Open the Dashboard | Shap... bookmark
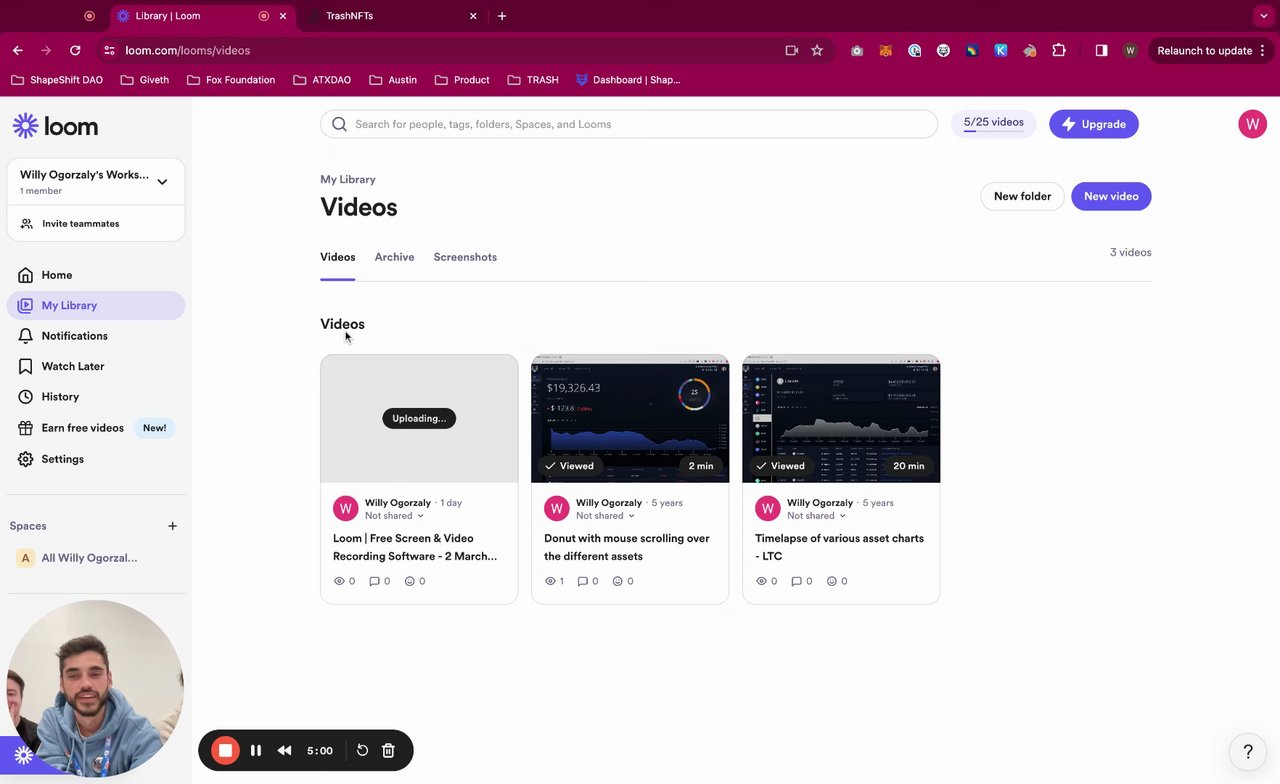The height and width of the screenshot is (784, 1280). 628,80
